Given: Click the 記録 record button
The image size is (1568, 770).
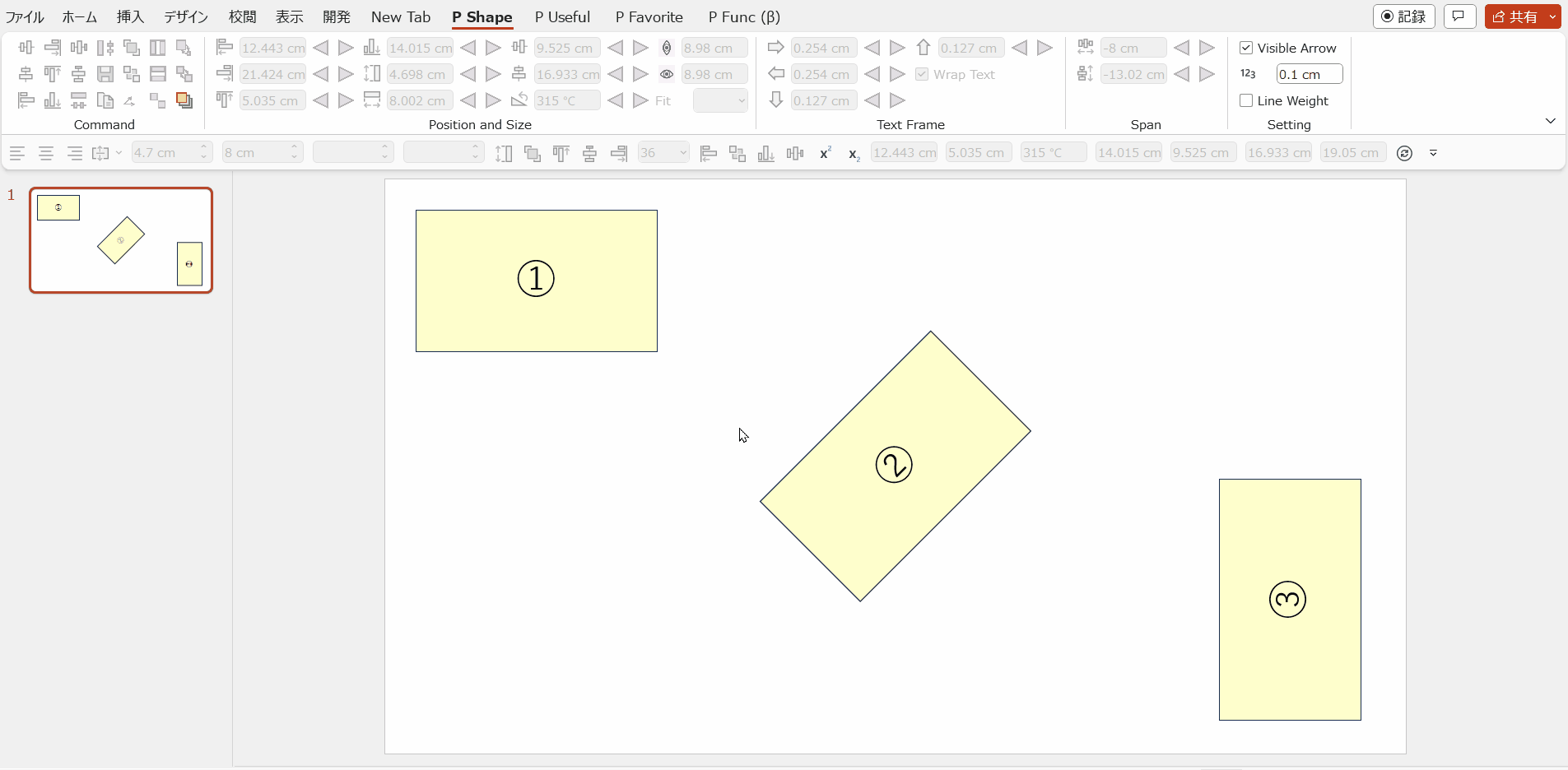Looking at the screenshot, I should point(1403,16).
